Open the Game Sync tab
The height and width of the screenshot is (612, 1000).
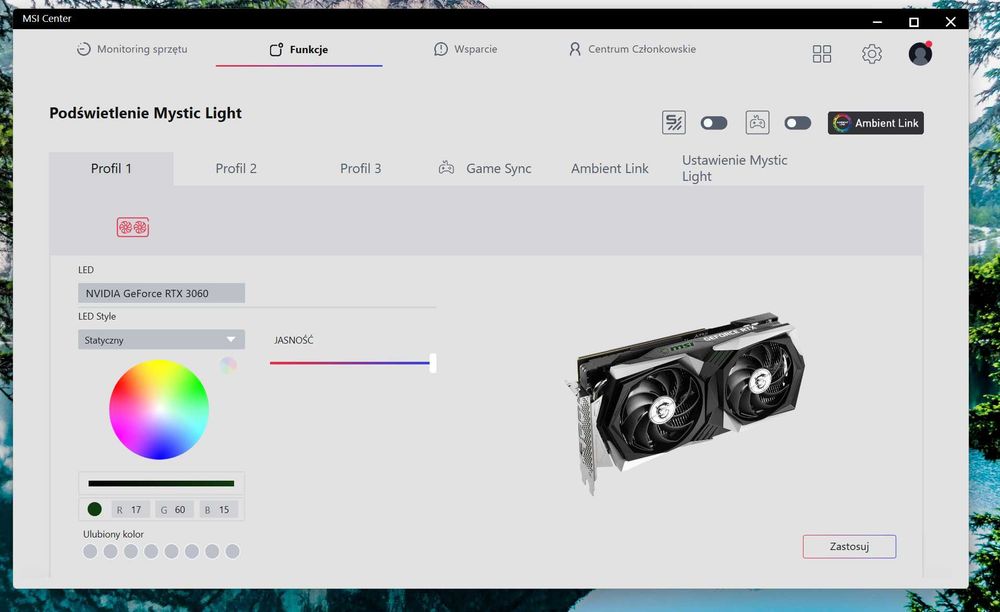[485, 168]
